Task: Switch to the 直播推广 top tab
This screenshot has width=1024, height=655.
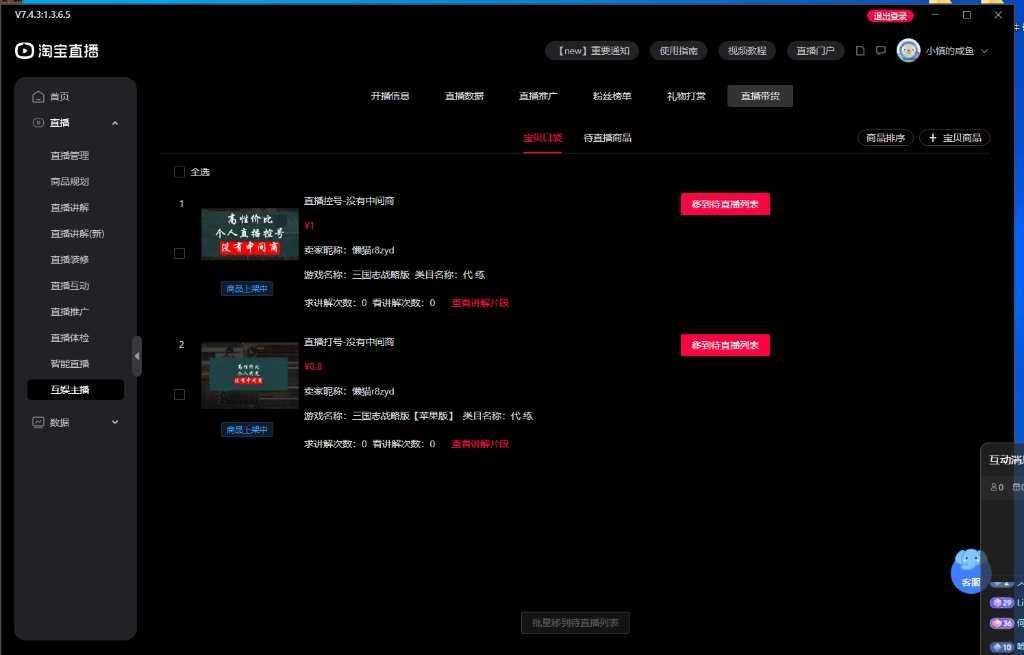Action: [538, 96]
